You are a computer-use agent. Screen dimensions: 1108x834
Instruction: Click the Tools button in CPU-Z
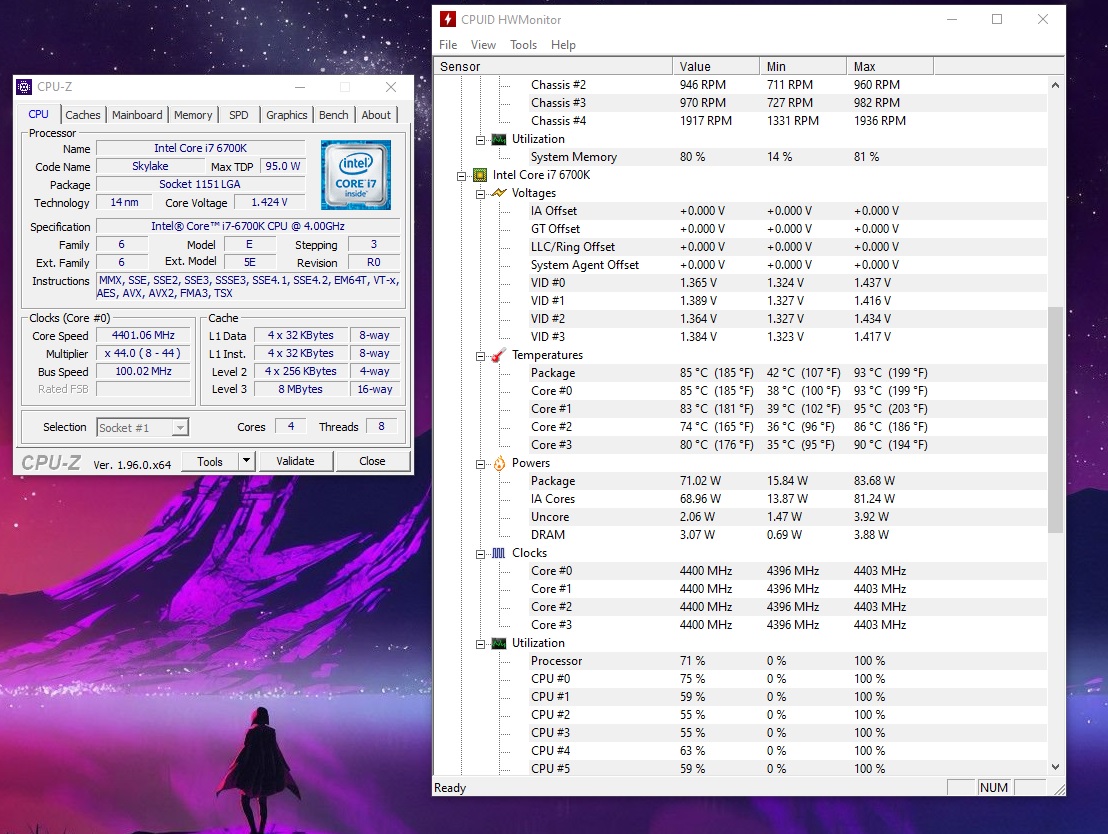point(210,461)
